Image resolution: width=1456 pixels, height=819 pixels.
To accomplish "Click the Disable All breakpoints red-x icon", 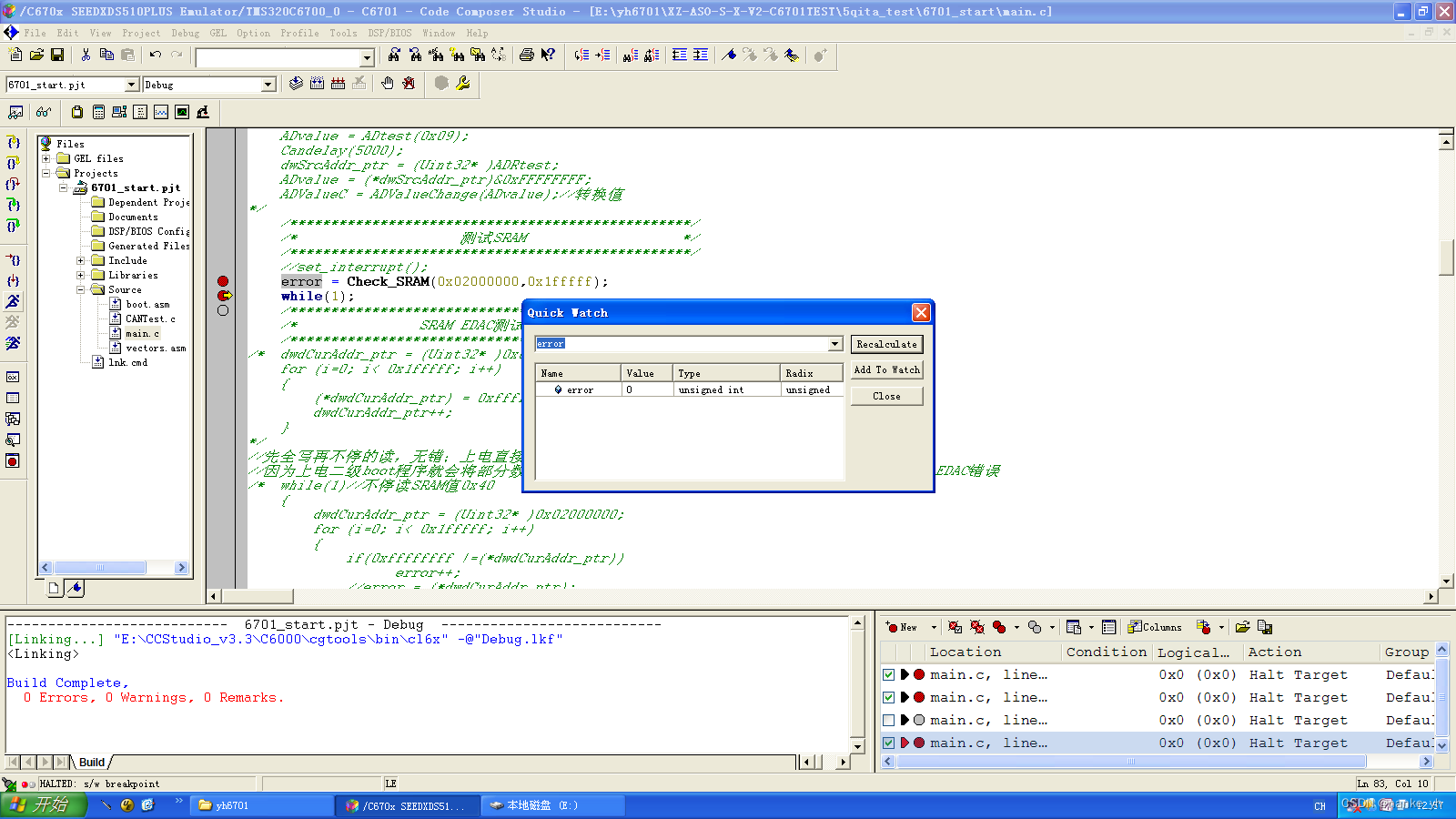I will (x=976, y=627).
